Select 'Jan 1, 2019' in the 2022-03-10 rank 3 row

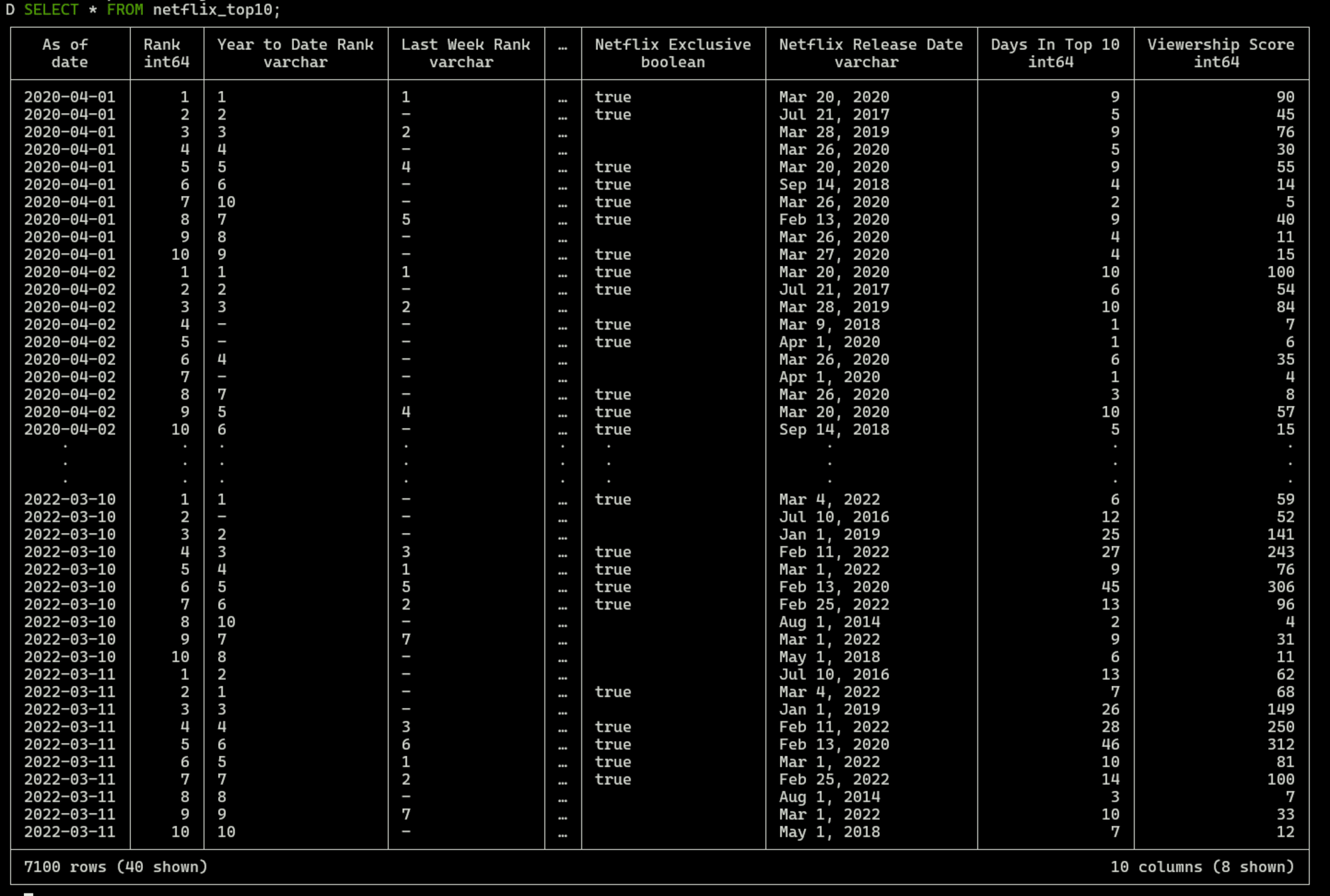point(829,534)
